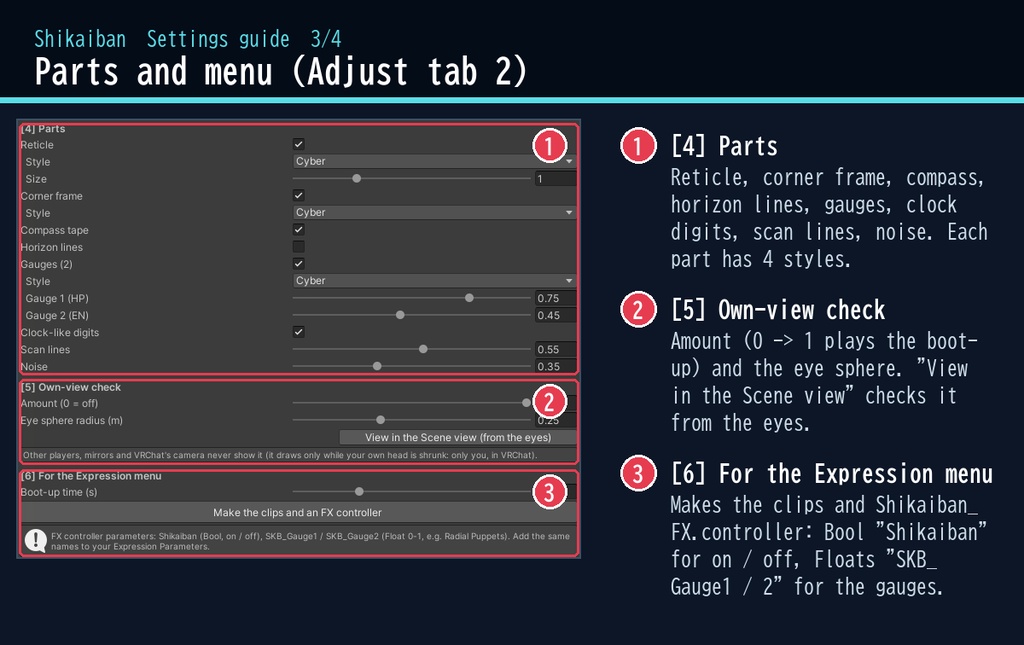Click the Reticle label
1024x645 pixels.
tap(37, 145)
